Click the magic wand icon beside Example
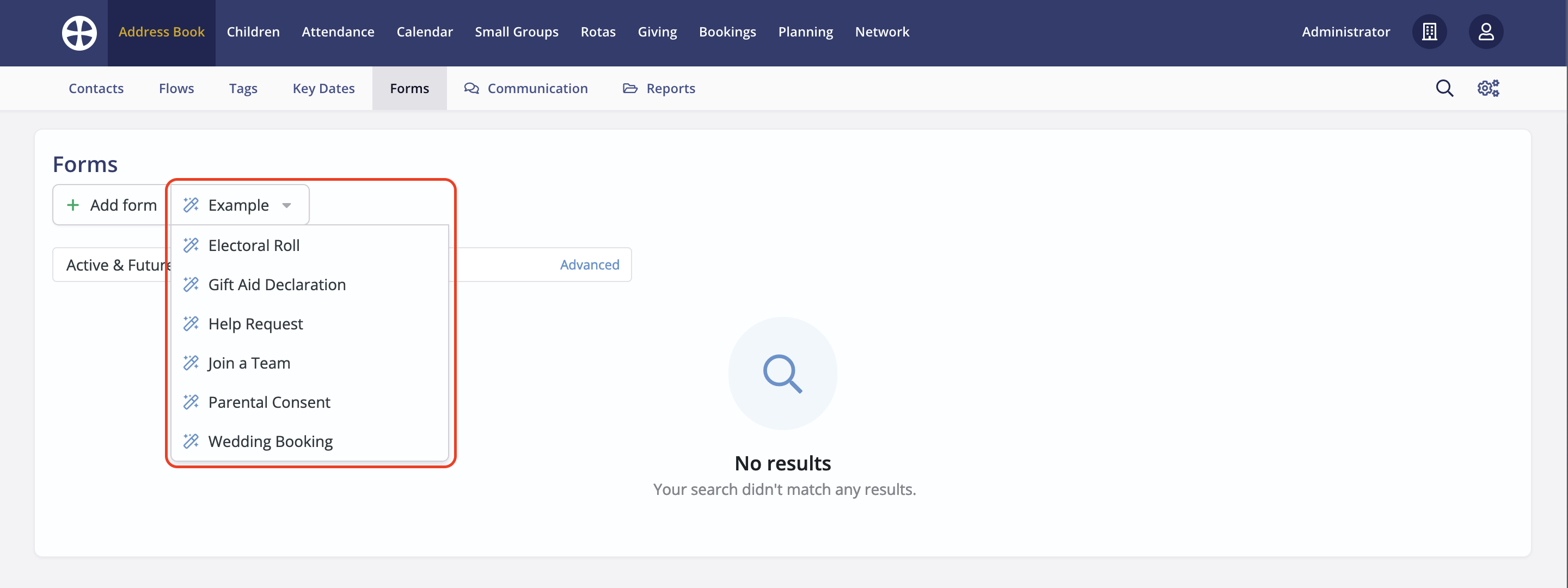This screenshot has height=588, width=1568. 191,205
